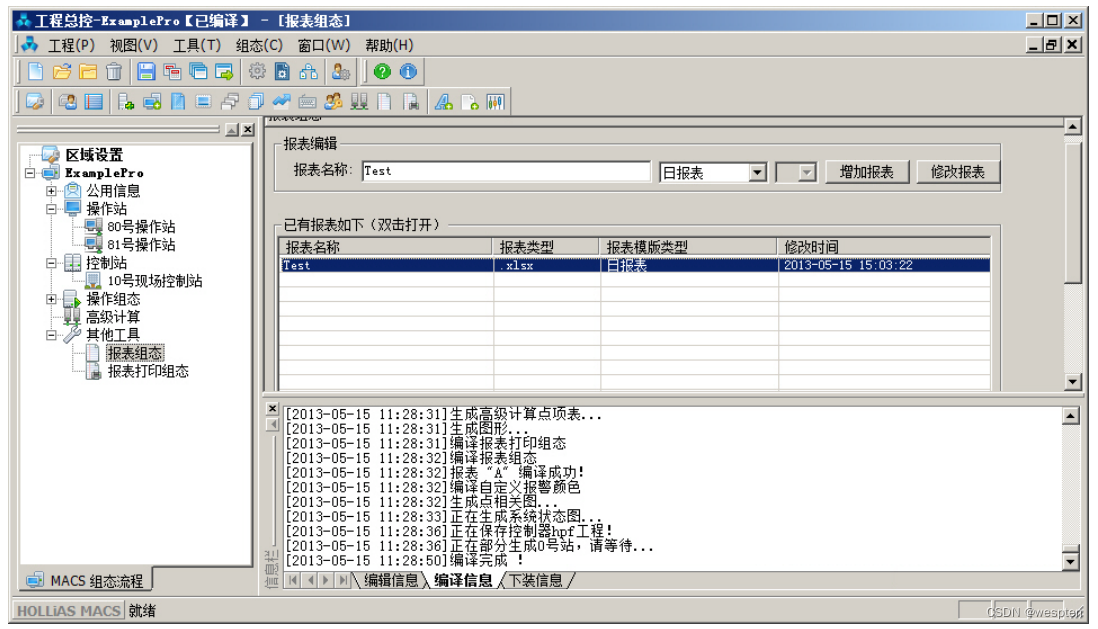Switch to the 编辑信息 tab
Viewport: 1098px width, 629px height.
391,580
